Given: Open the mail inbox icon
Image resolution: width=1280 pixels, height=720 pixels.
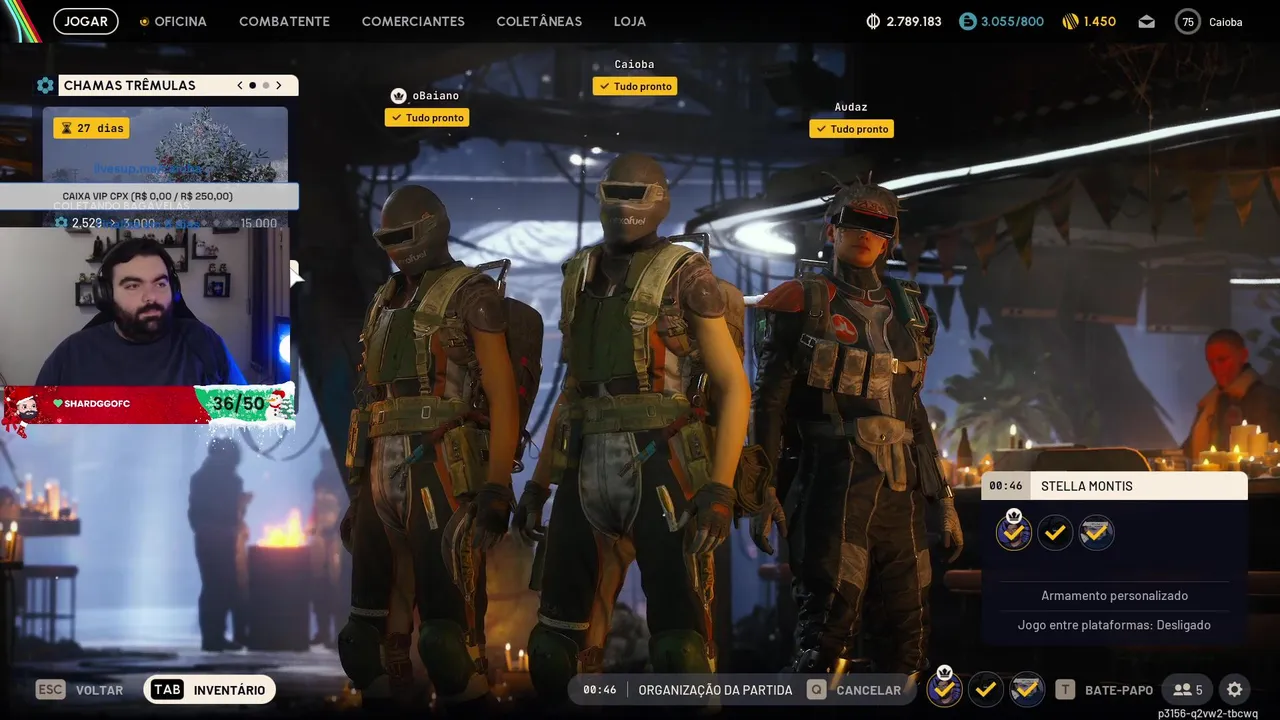Looking at the screenshot, I should 1146,21.
